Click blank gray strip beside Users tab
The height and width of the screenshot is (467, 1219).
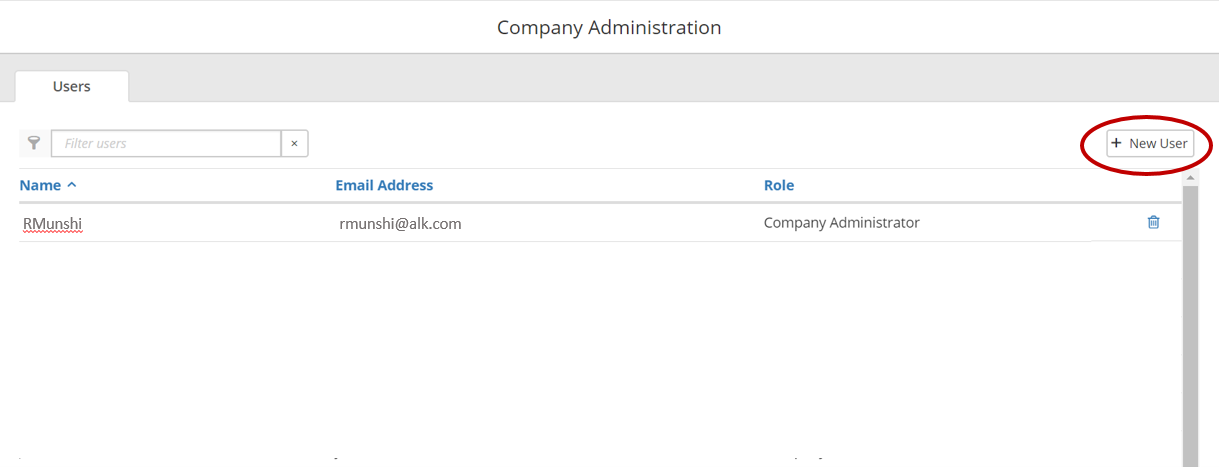point(600,87)
